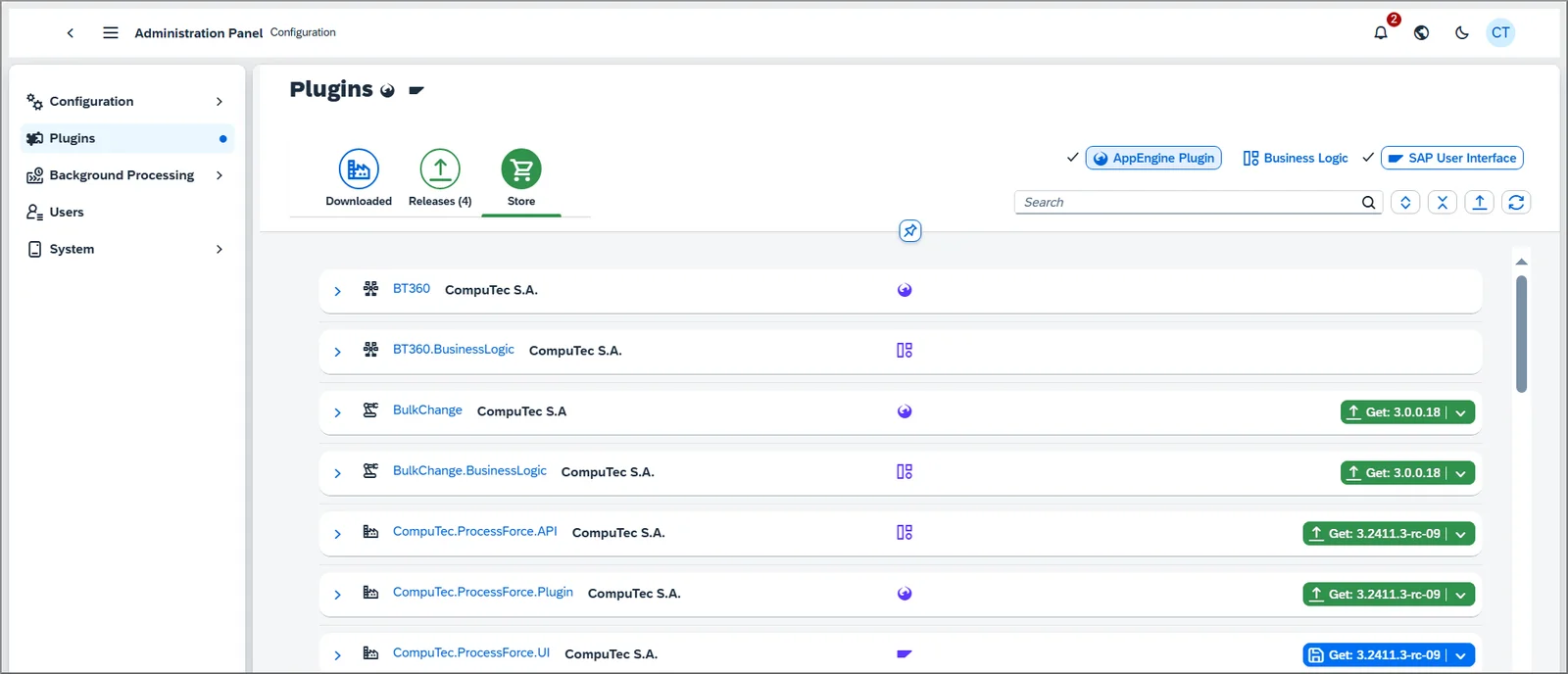Click the scrollbar up arrow

coord(1521,262)
